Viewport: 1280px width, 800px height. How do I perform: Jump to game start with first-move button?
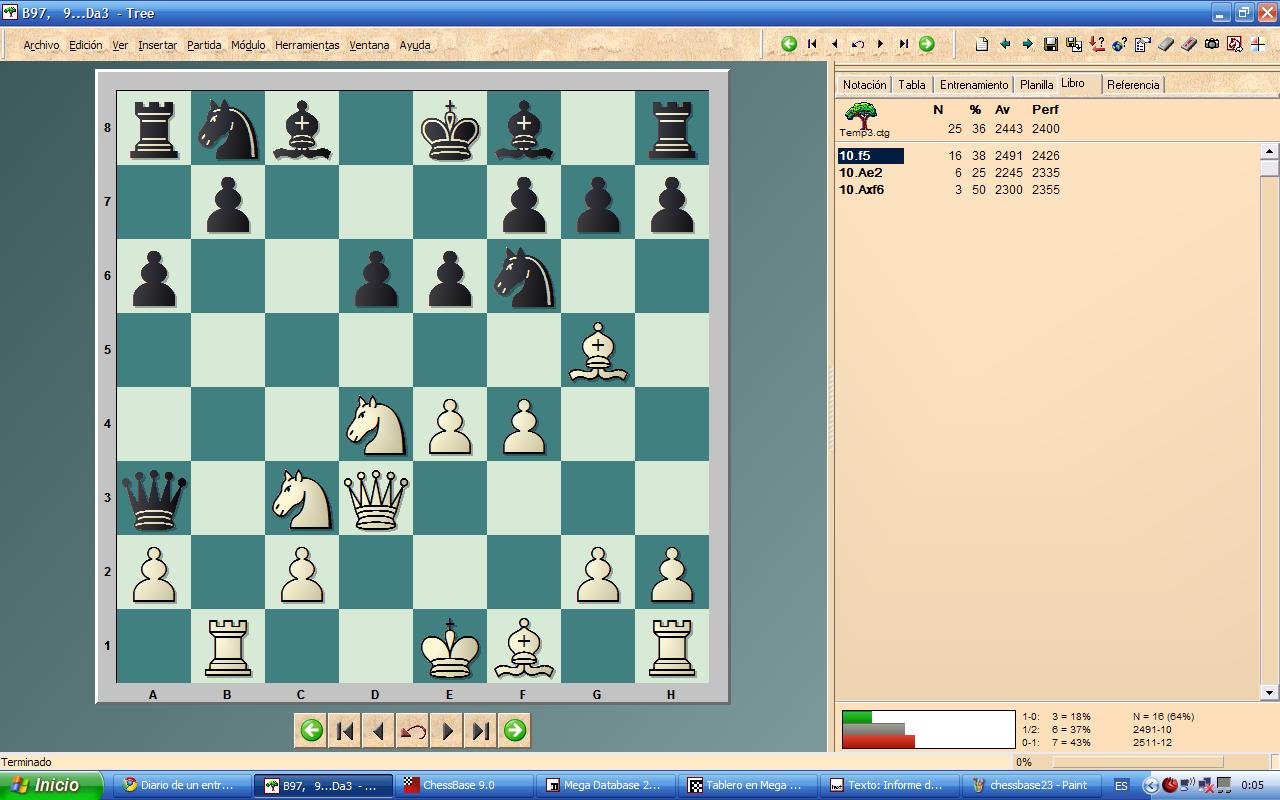tap(344, 730)
